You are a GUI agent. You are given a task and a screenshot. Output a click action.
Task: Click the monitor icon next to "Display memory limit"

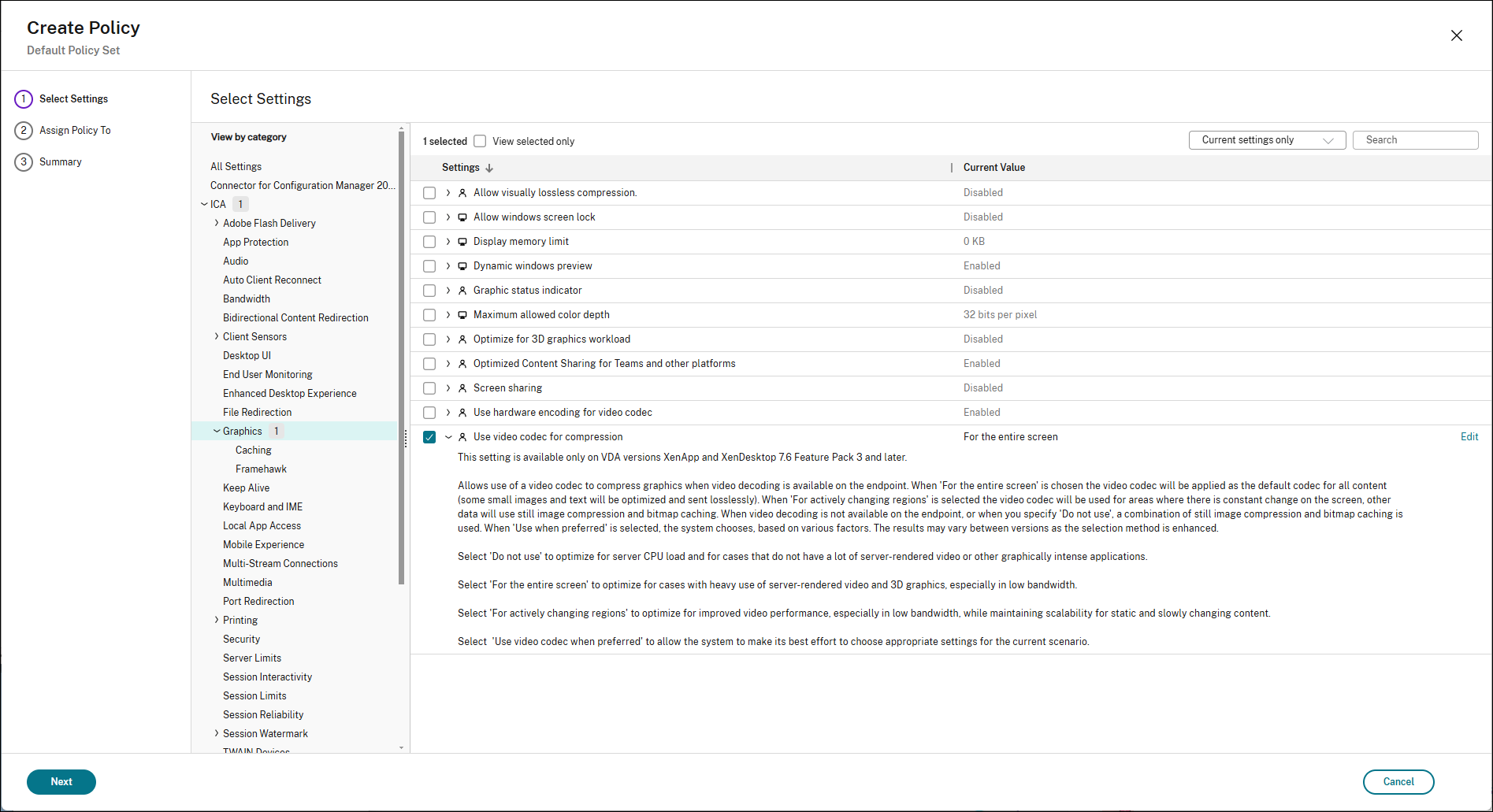click(x=462, y=241)
